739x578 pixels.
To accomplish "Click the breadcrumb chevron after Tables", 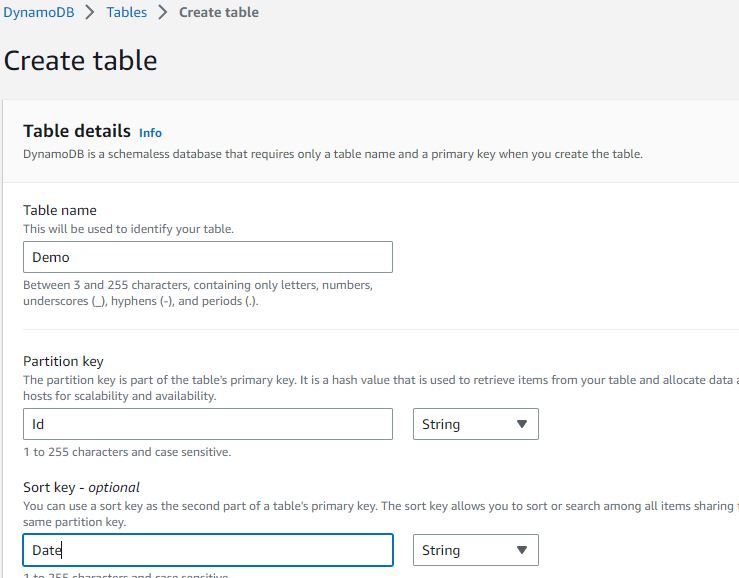I will [x=163, y=12].
